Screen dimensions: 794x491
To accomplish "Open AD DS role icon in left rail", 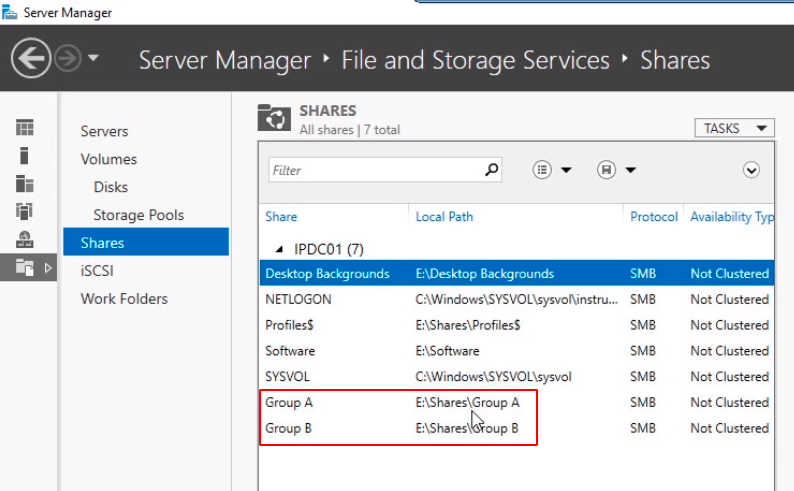I will 24,211.
